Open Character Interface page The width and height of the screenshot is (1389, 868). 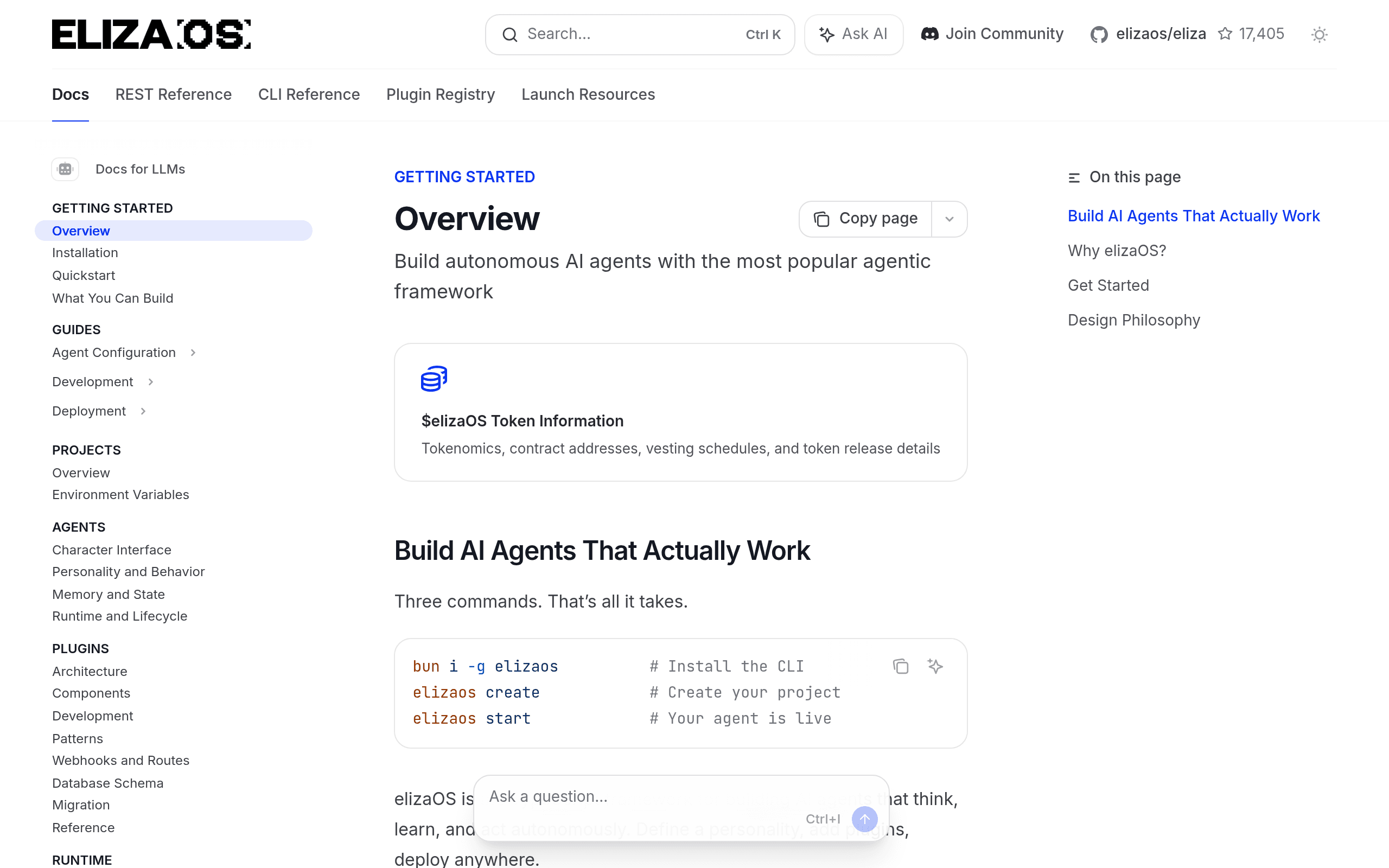pyautogui.click(x=112, y=550)
